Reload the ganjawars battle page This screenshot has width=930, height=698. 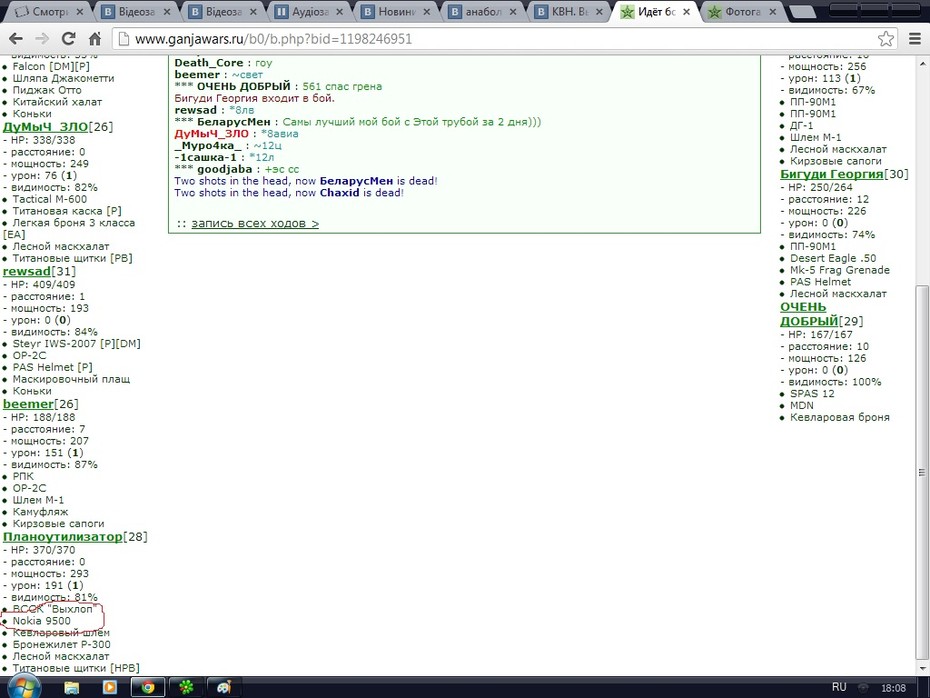(69, 39)
